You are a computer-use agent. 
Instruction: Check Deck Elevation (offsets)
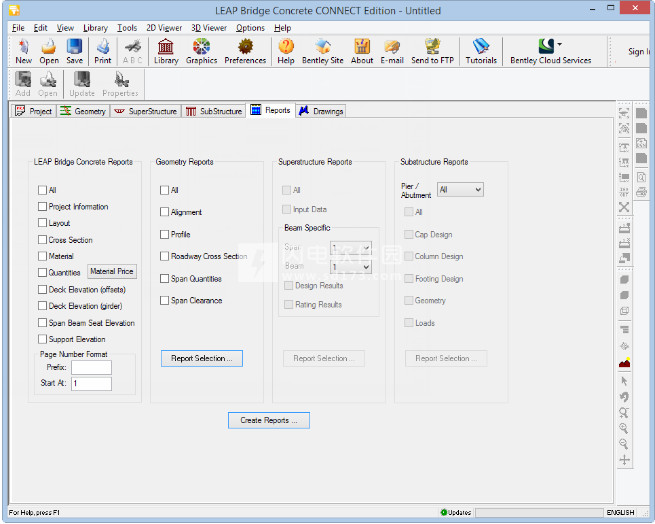point(42,289)
